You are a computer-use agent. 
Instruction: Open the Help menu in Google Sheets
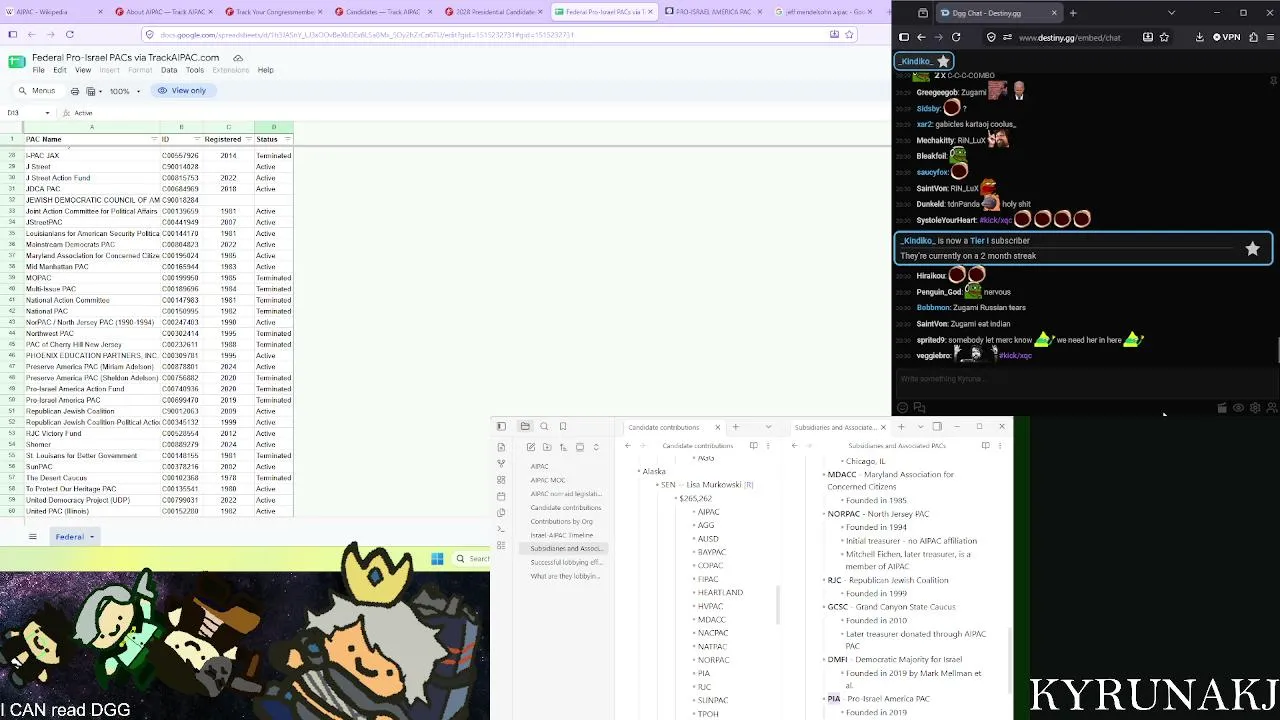[x=265, y=70]
